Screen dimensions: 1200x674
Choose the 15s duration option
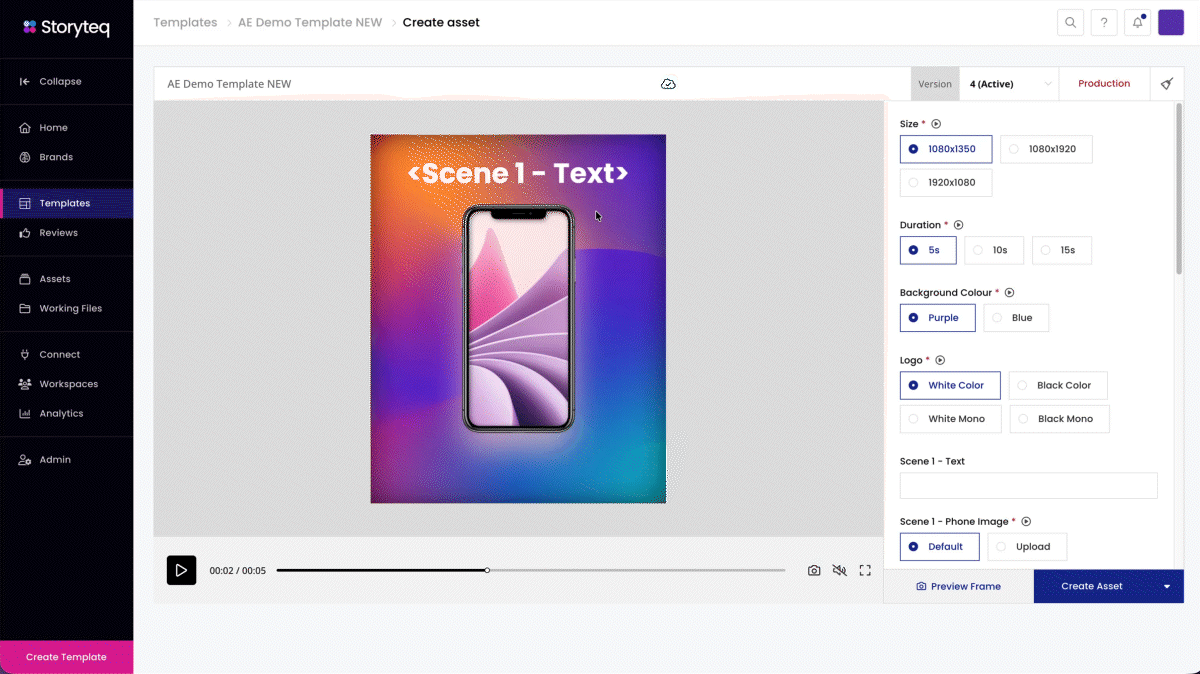tap(1061, 250)
